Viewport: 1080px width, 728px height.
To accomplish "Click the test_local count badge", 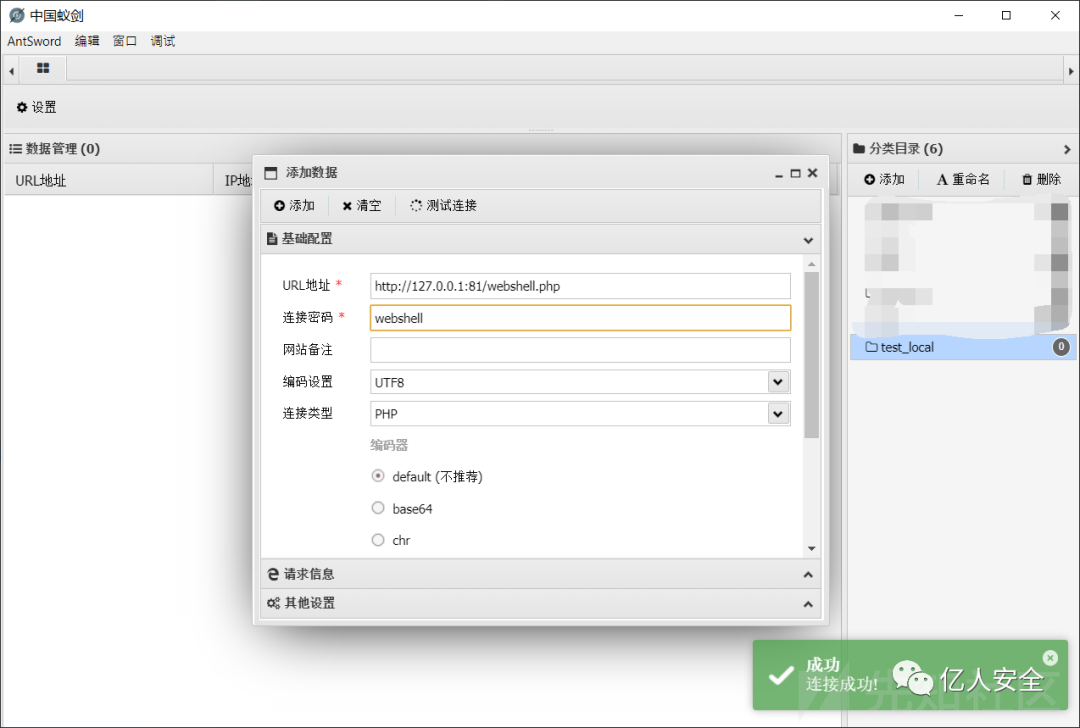I will (1061, 347).
